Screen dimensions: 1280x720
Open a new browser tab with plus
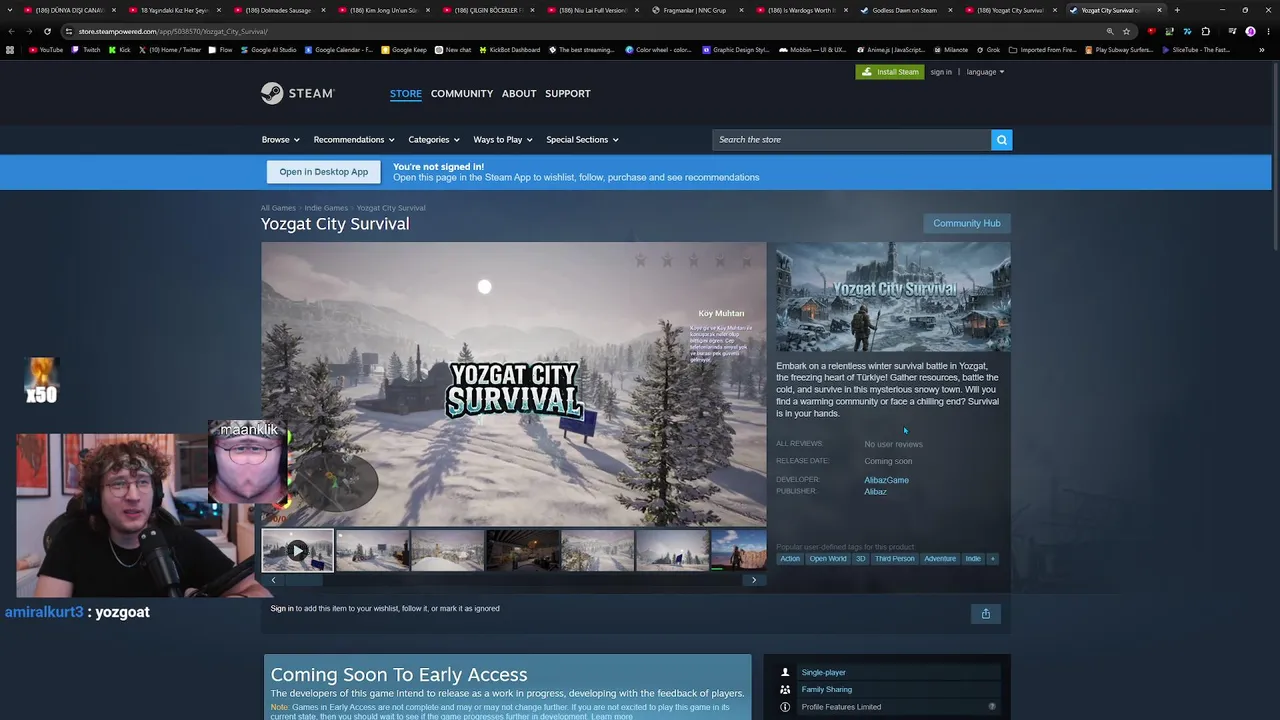(x=1177, y=10)
